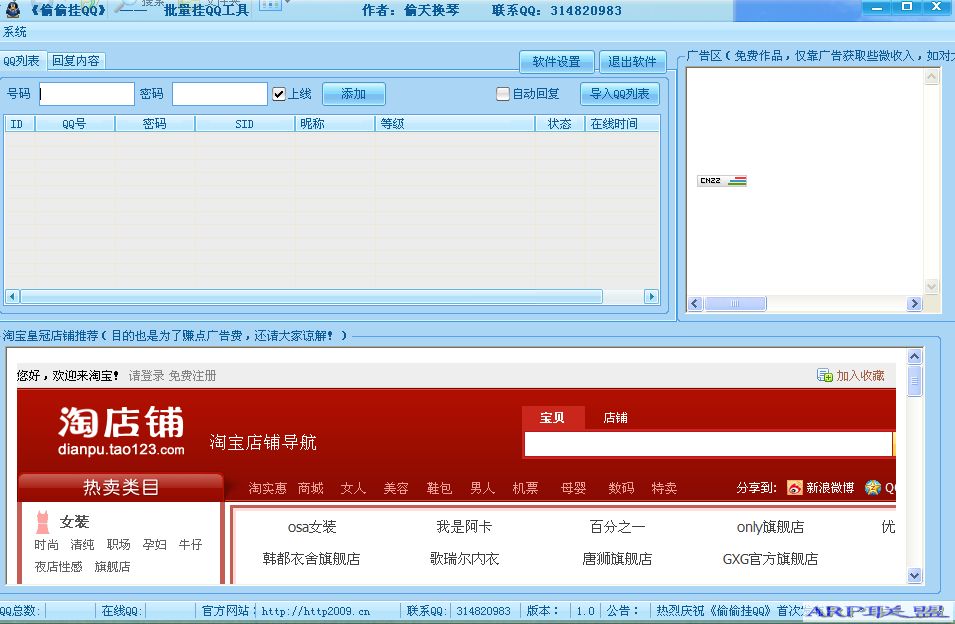Viewport: 955px width, 624px height.
Task: Sort by the QQ号 column header
Action: 74,124
